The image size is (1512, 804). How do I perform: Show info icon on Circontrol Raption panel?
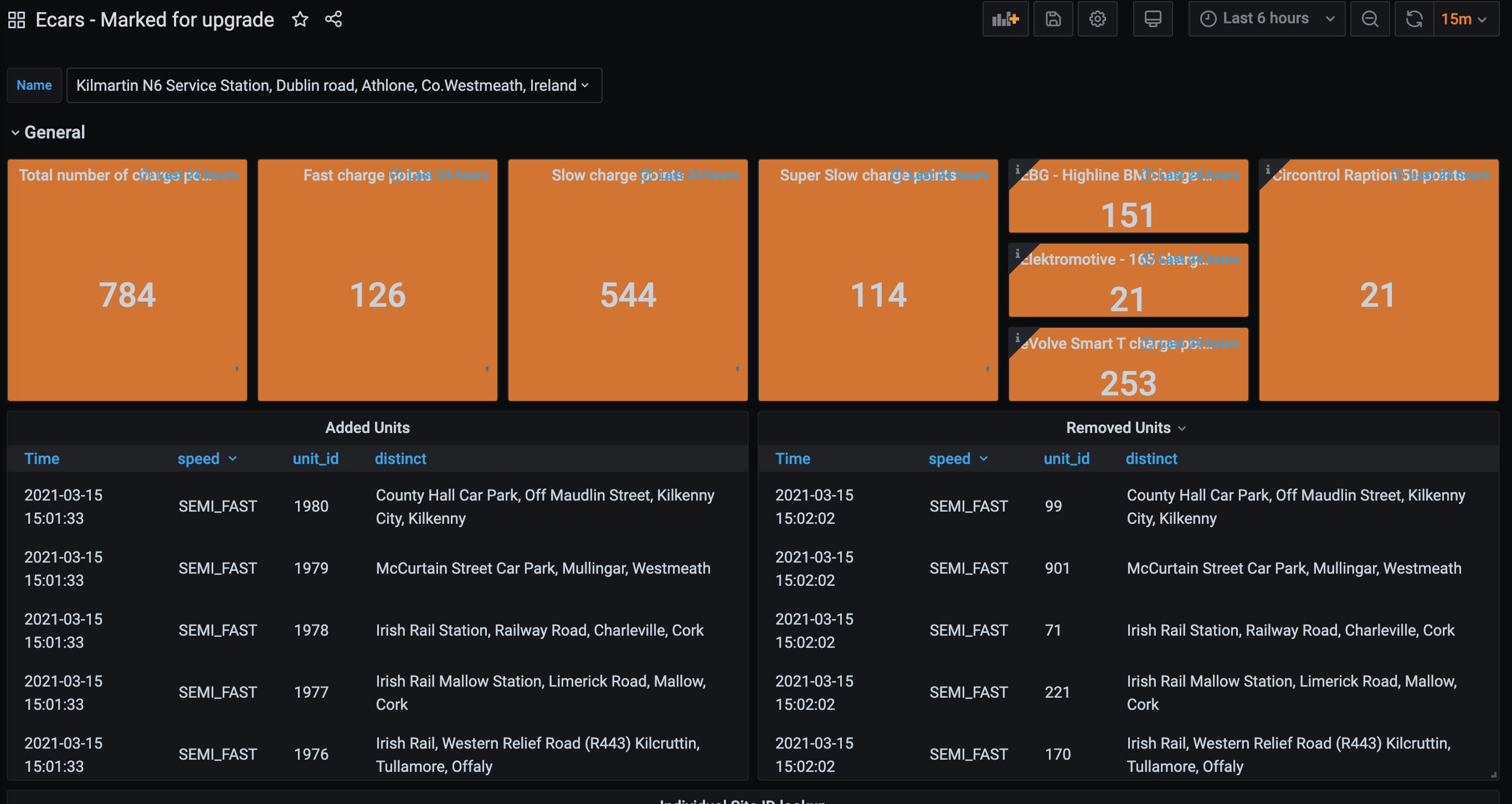point(1268,169)
